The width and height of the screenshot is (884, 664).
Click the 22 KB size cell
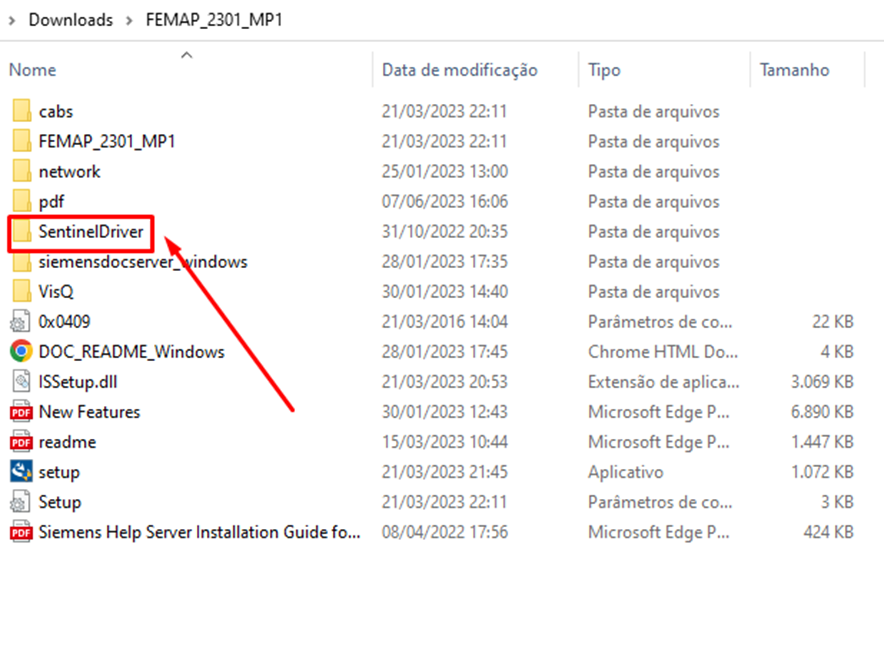(833, 321)
